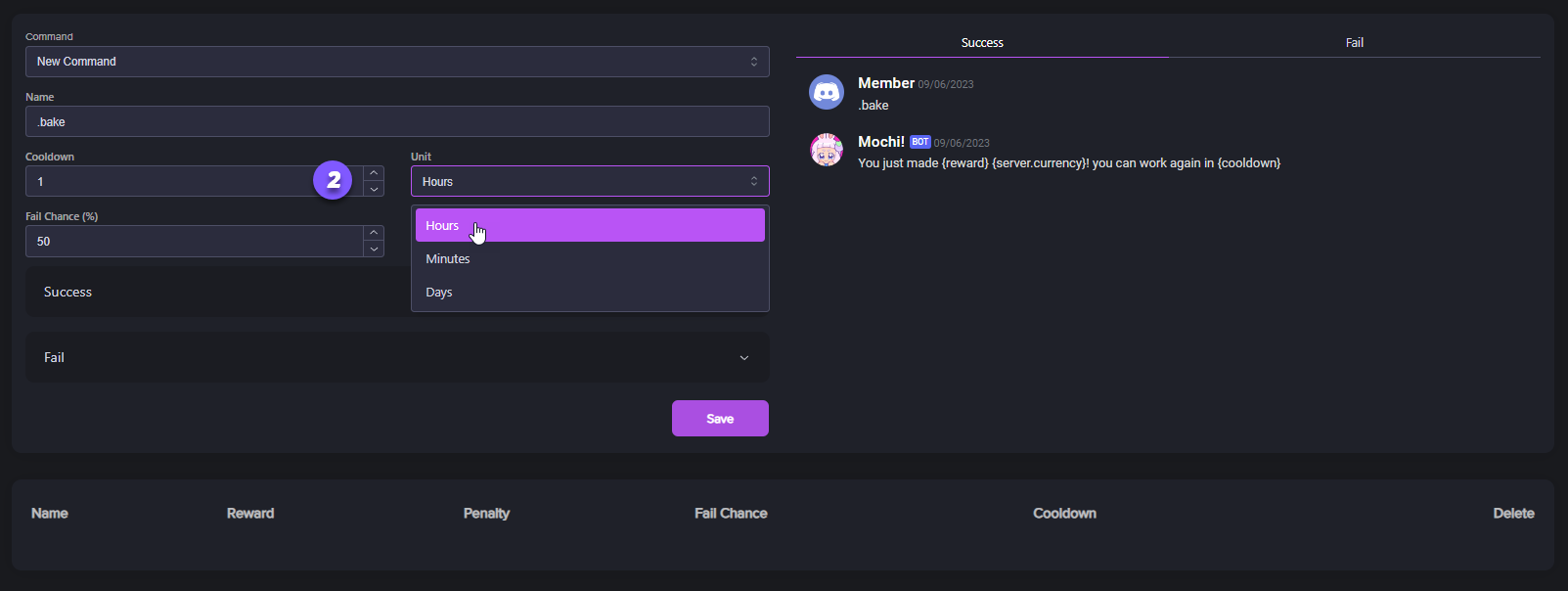
Task: Click the Member Discord avatar icon
Action: 827,92
